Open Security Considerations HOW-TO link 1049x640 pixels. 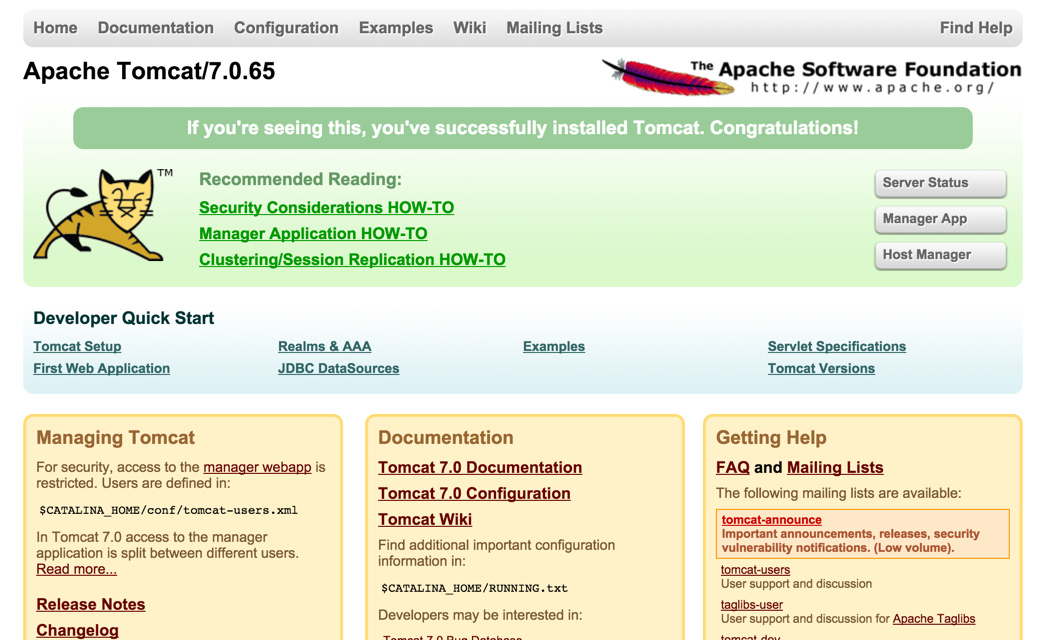point(326,208)
